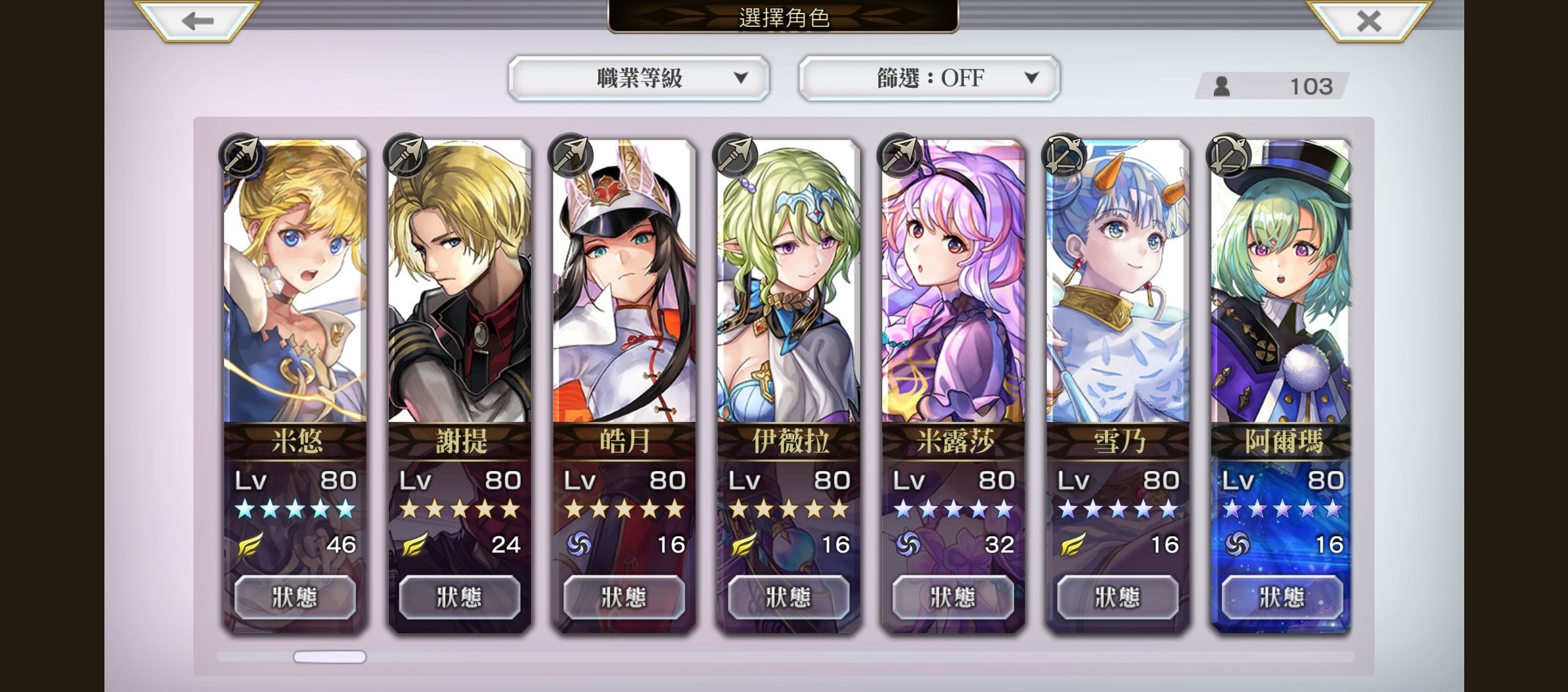The image size is (1568, 692).
Task: Click the back arrow button
Action: (x=197, y=21)
